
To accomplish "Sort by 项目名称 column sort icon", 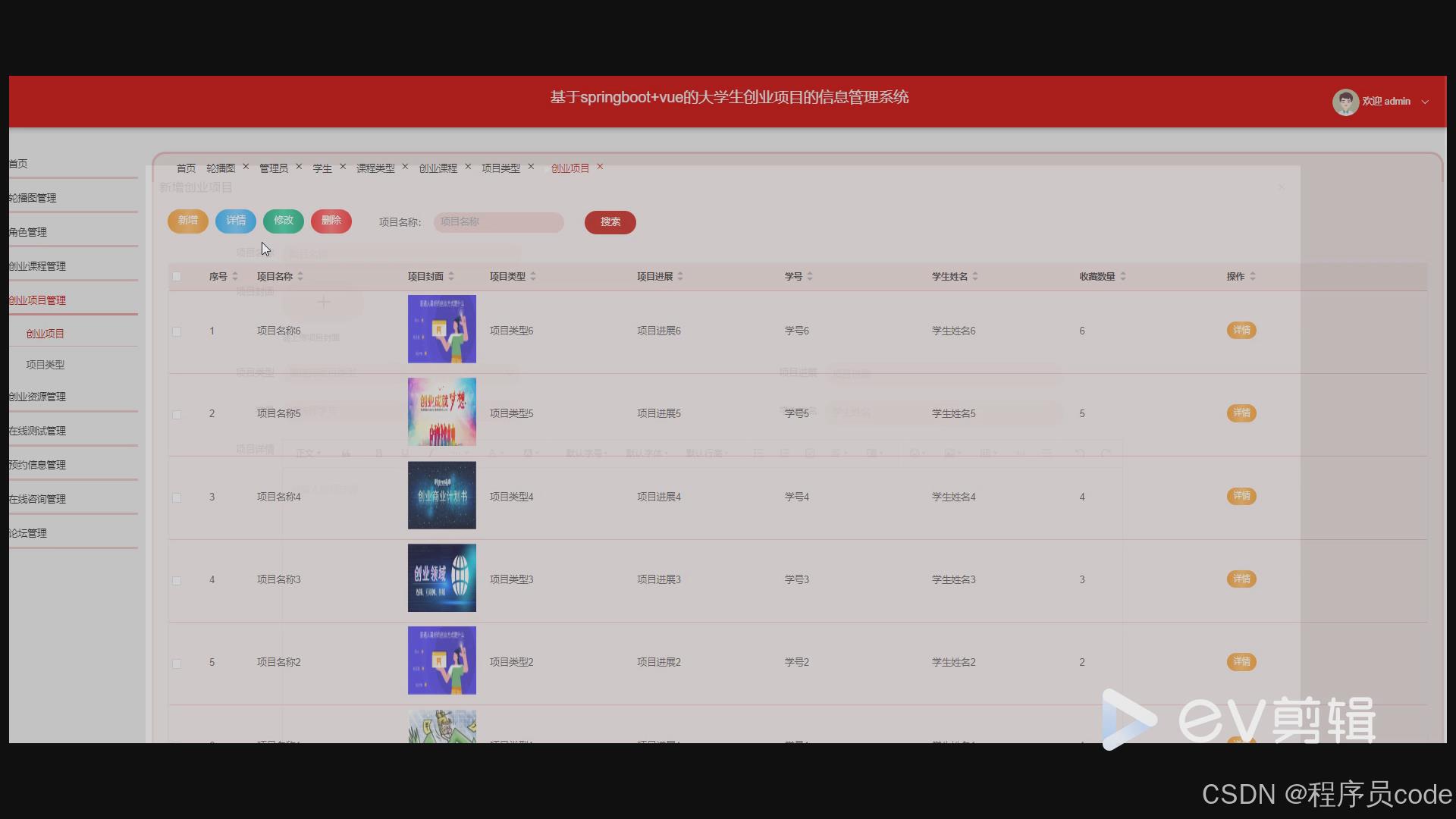I will [x=300, y=276].
